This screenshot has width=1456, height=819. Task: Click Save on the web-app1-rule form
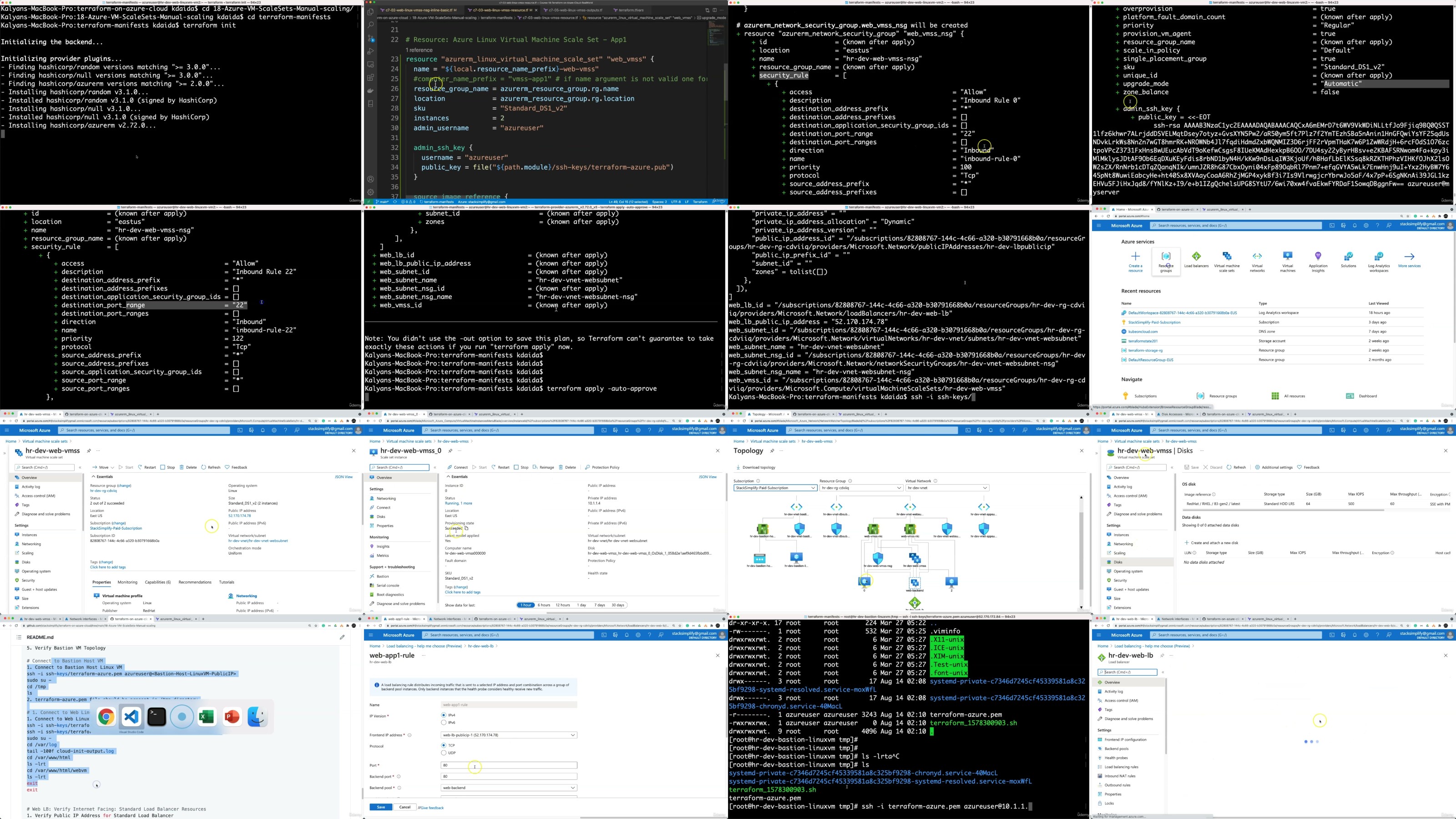(380, 807)
